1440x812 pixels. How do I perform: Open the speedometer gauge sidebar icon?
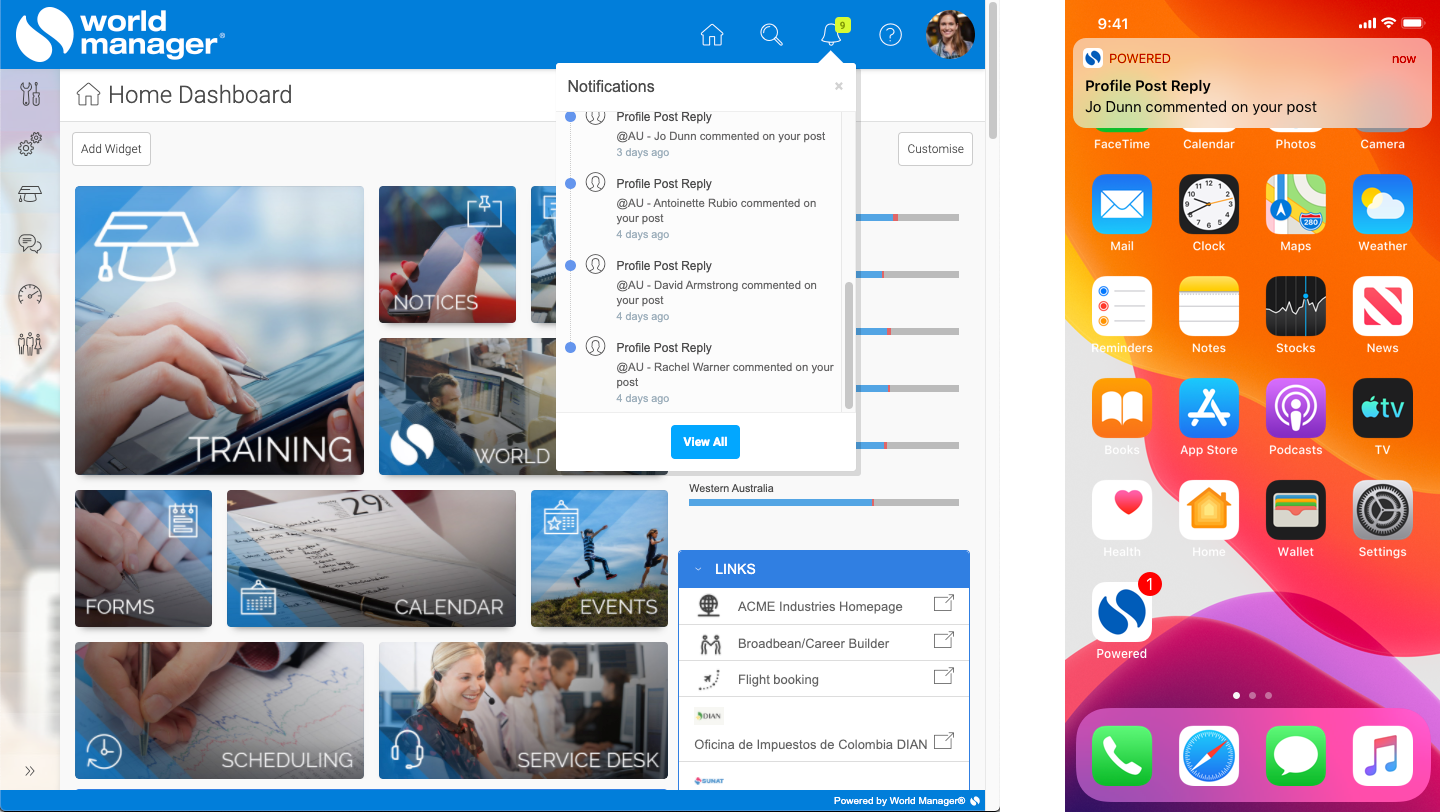[x=30, y=294]
